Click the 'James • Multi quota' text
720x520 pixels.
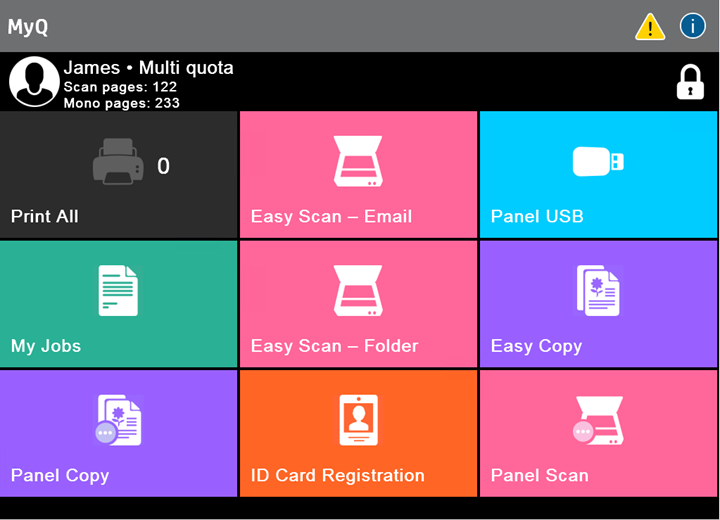pyautogui.click(x=148, y=68)
